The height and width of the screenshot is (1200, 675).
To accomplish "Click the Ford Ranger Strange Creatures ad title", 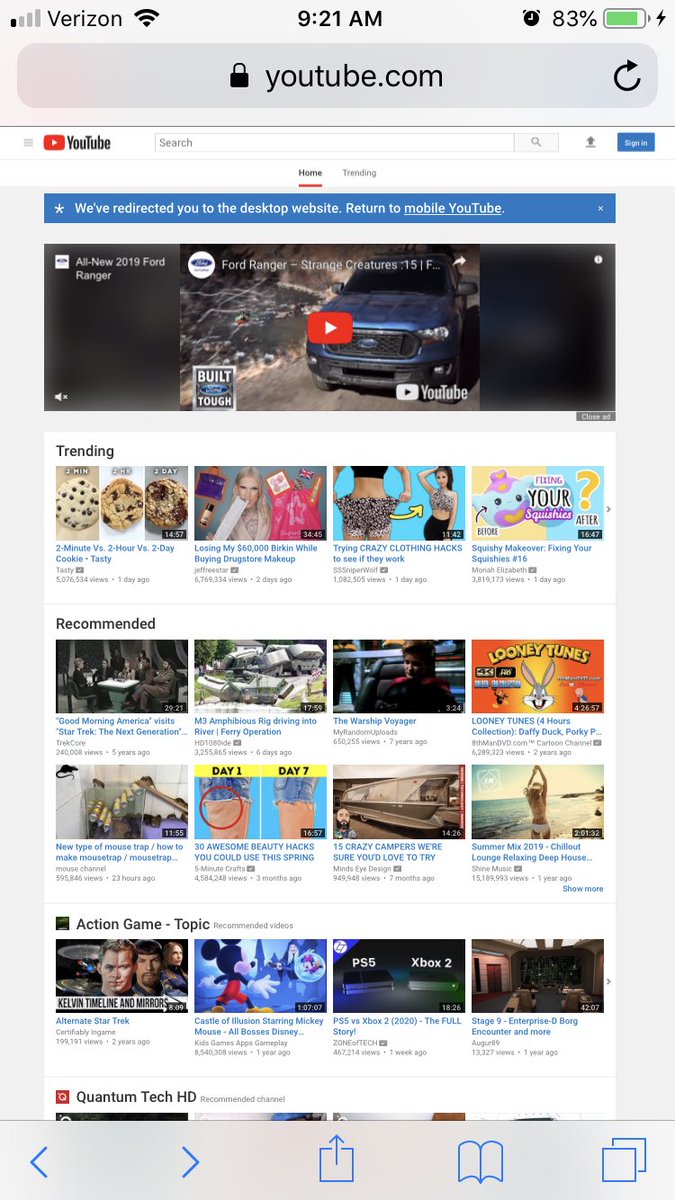I will pyautogui.click(x=330, y=264).
